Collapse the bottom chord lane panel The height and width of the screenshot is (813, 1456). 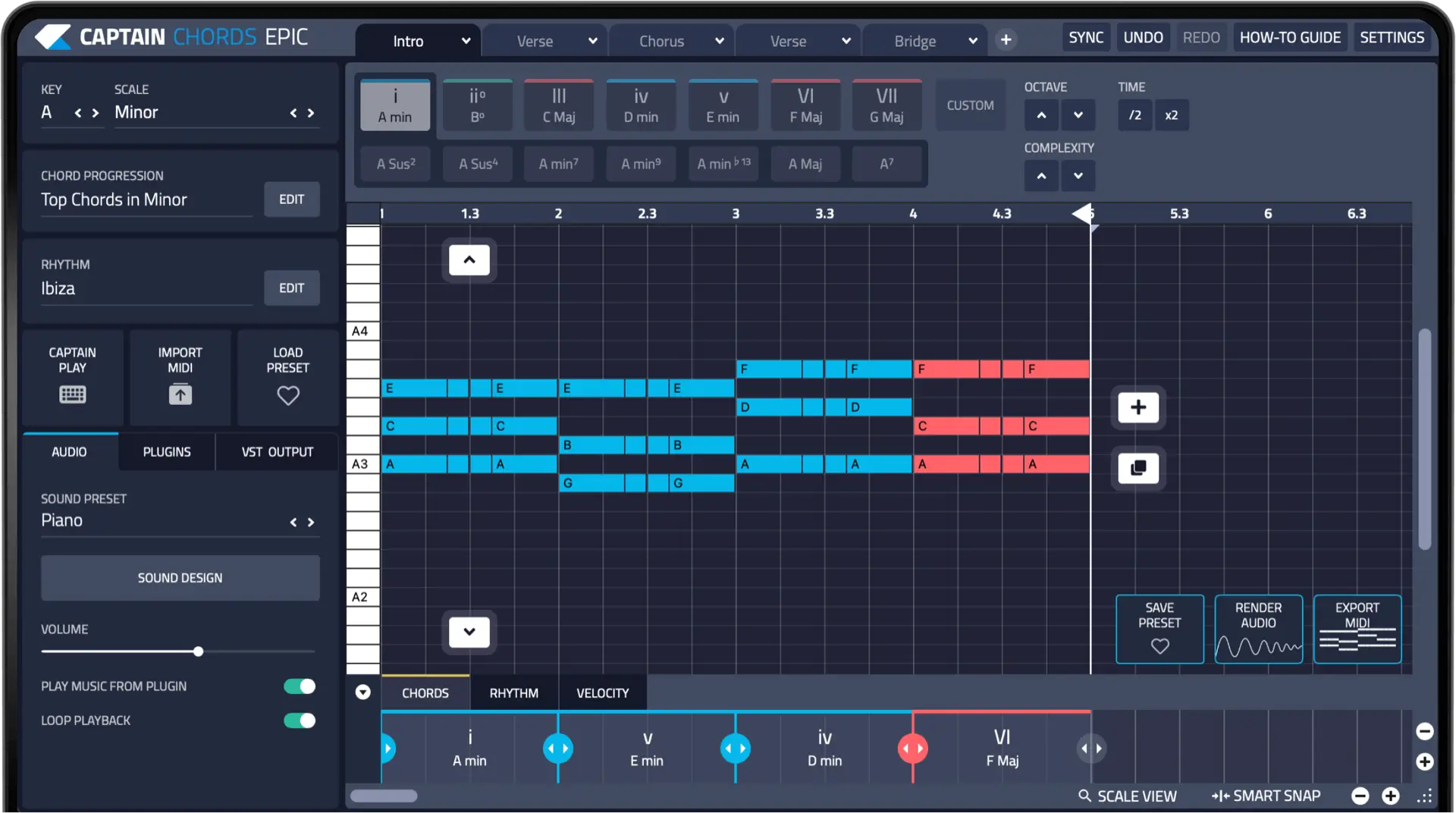[x=363, y=692]
